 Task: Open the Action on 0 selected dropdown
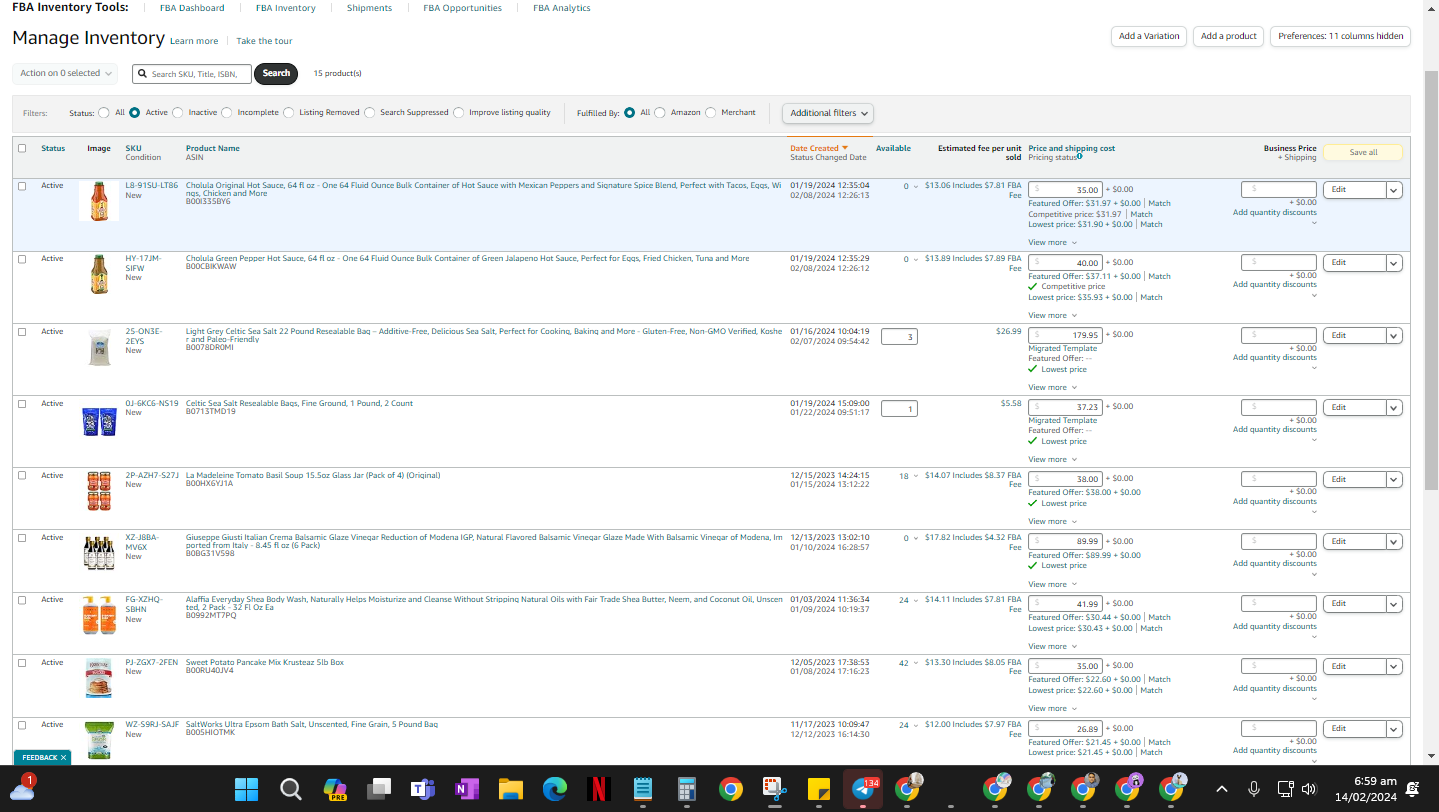tap(65, 73)
